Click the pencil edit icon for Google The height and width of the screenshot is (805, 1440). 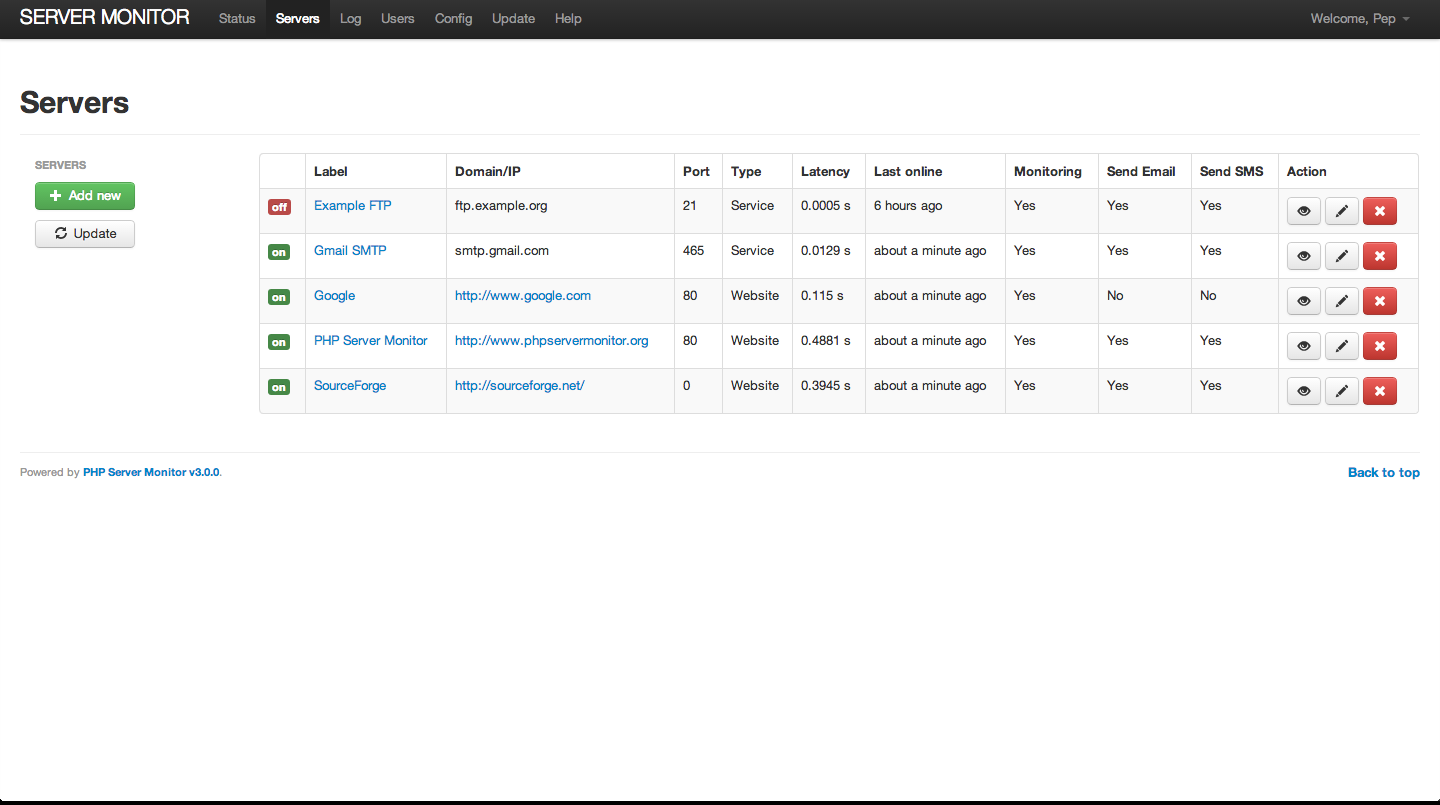click(x=1341, y=301)
